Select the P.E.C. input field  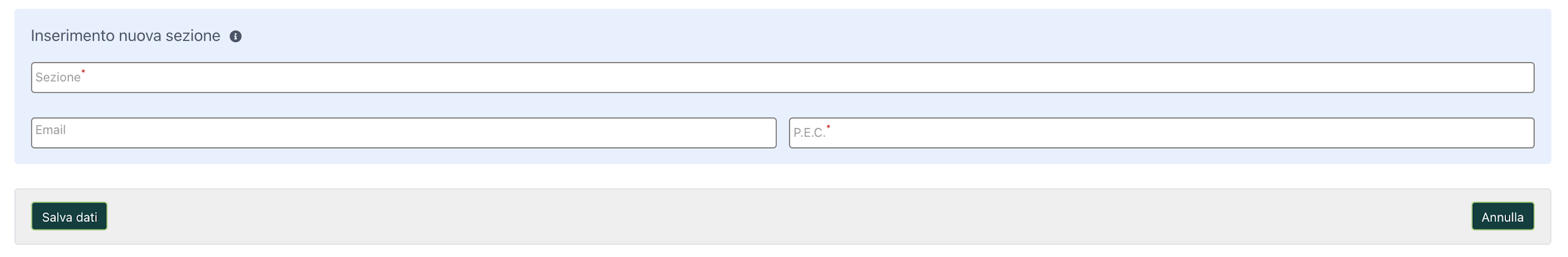point(1162,133)
